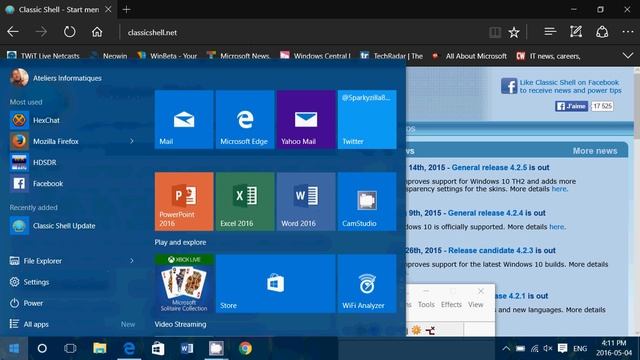Click Facebook J'aime like button
The height and width of the screenshot is (360, 640).
click(571, 106)
